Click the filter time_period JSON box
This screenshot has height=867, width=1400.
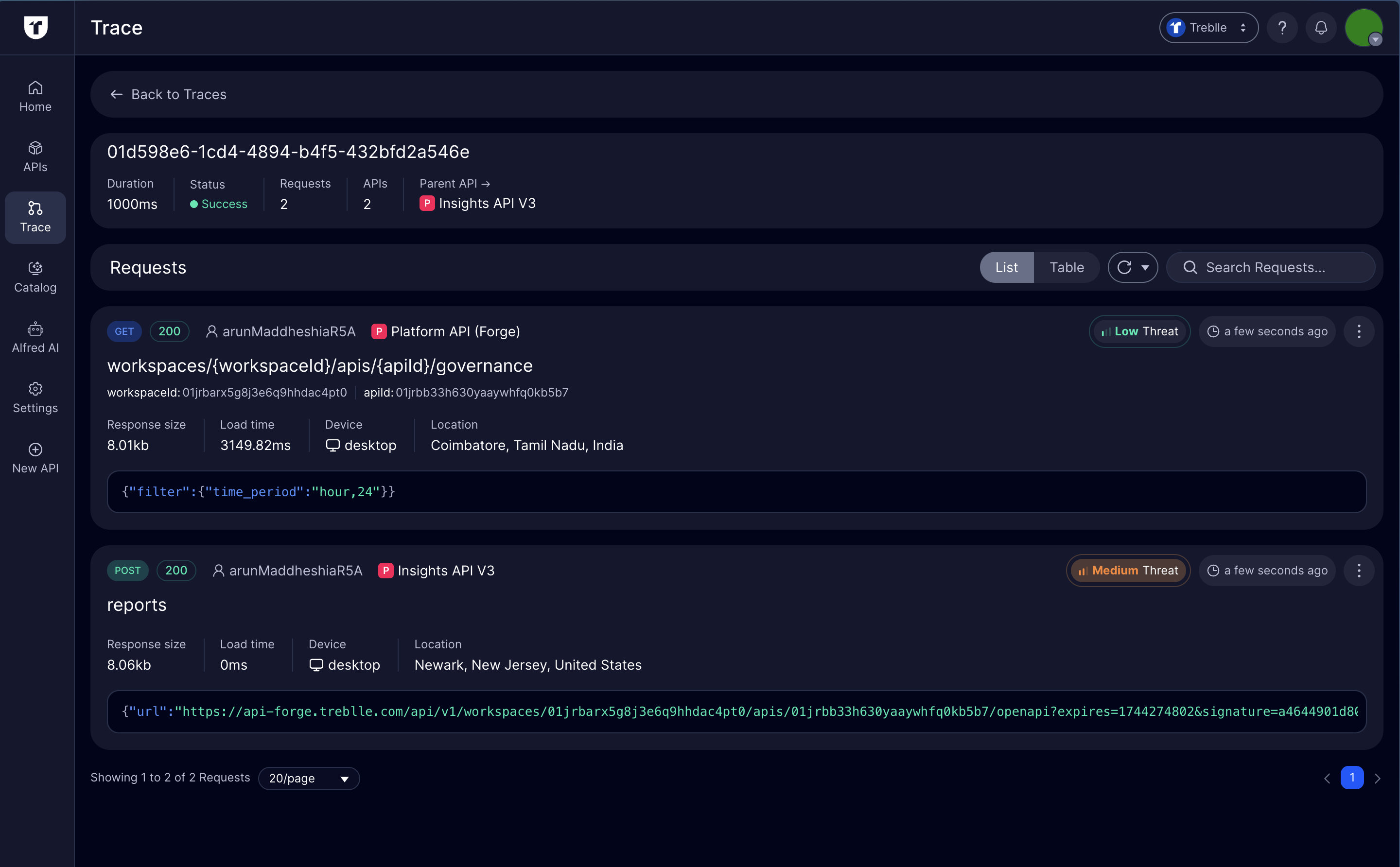point(736,491)
